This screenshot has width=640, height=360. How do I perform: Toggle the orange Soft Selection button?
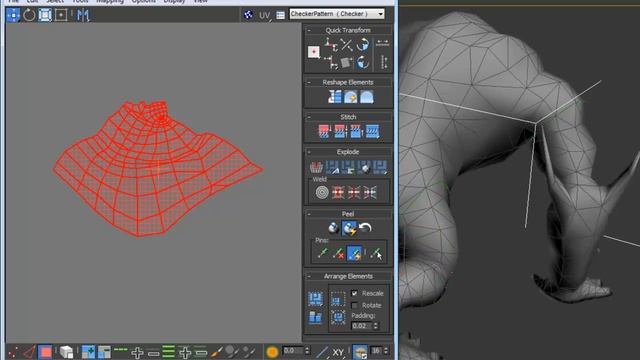pos(272,352)
